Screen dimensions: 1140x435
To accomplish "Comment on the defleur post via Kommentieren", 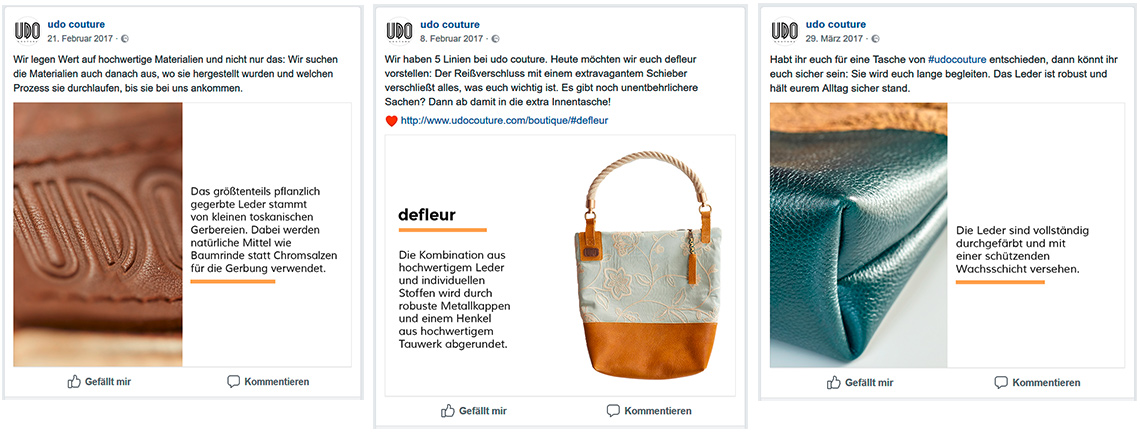I will click(x=649, y=411).
